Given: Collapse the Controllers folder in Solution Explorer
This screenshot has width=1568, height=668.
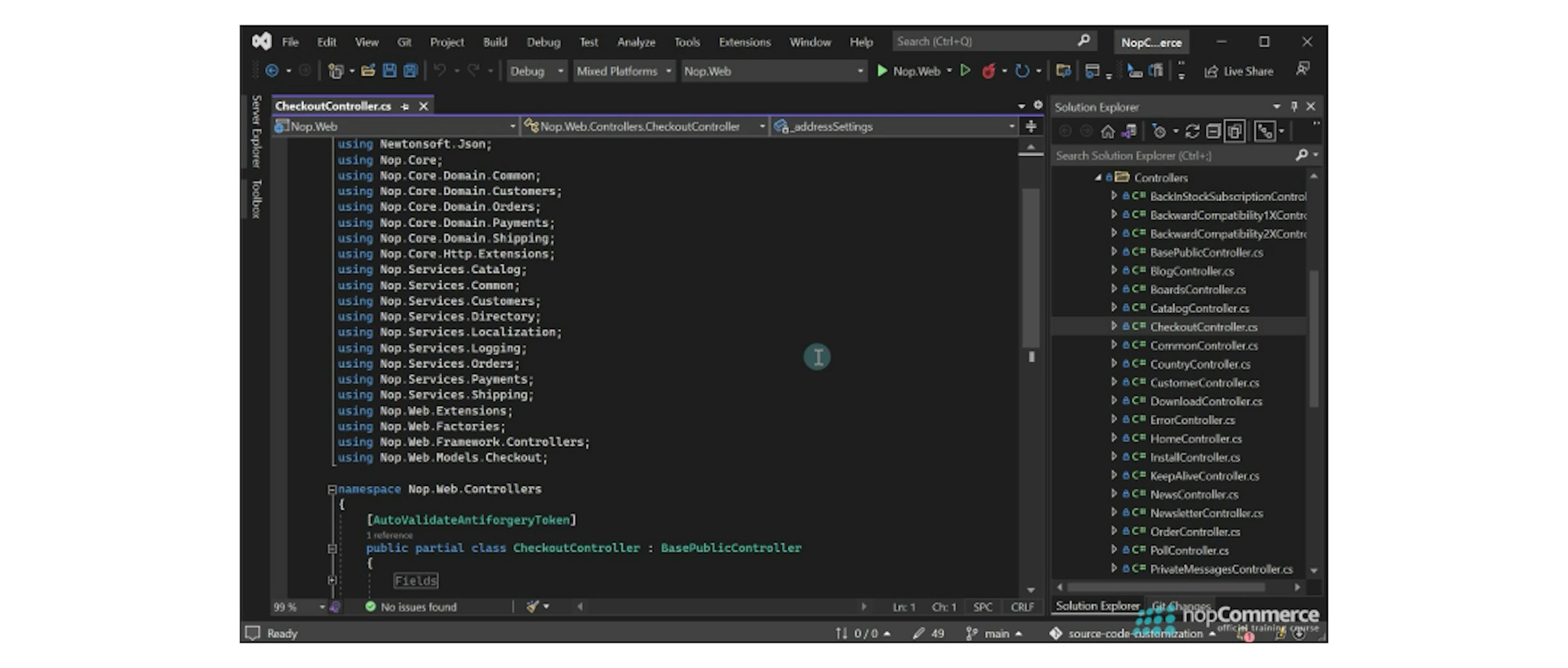Looking at the screenshot, I should 1098,178.
